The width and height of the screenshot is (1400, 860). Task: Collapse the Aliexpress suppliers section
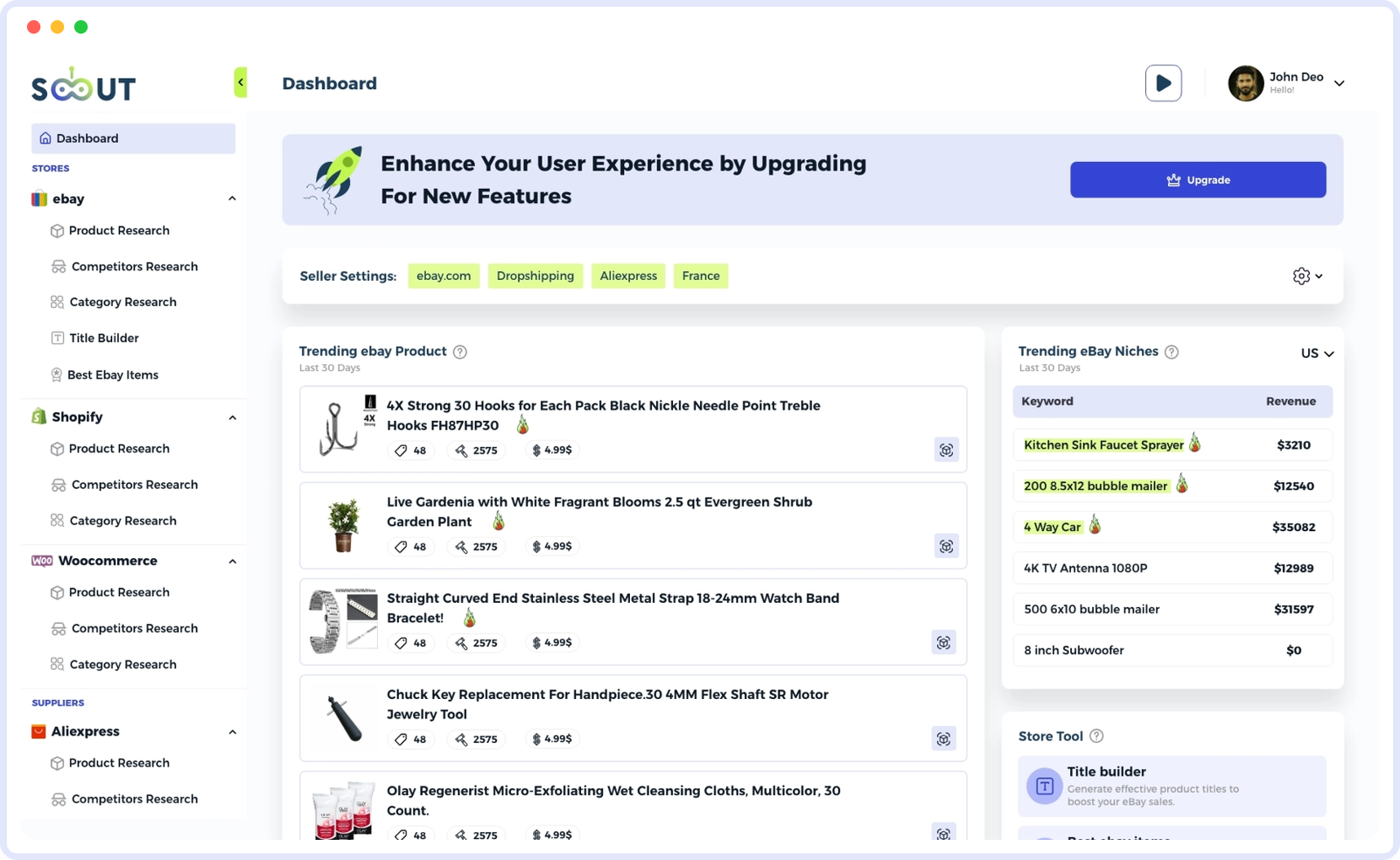[x=232, y=732]
